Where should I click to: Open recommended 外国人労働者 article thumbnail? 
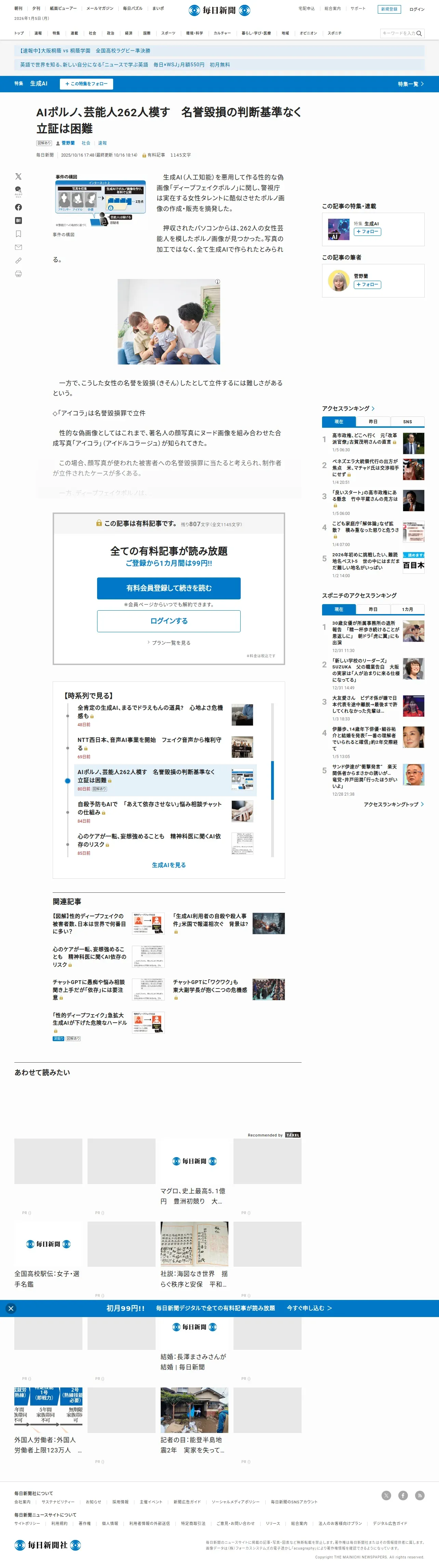click(x=48, y=1410)
